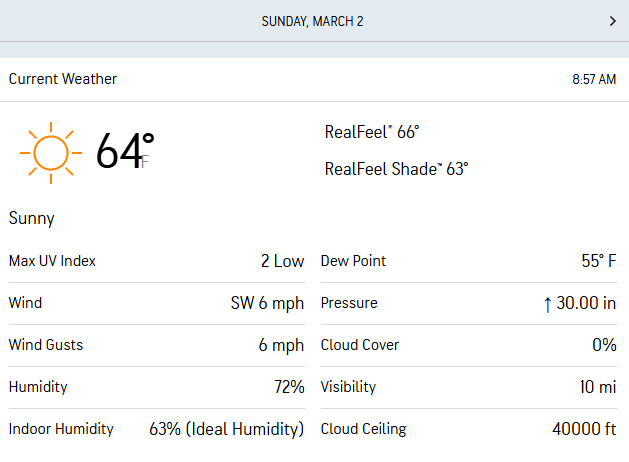Click the Visibility 10 mi row
The height and width of the screenshot is (462, 629).
[x=468, y=387]
